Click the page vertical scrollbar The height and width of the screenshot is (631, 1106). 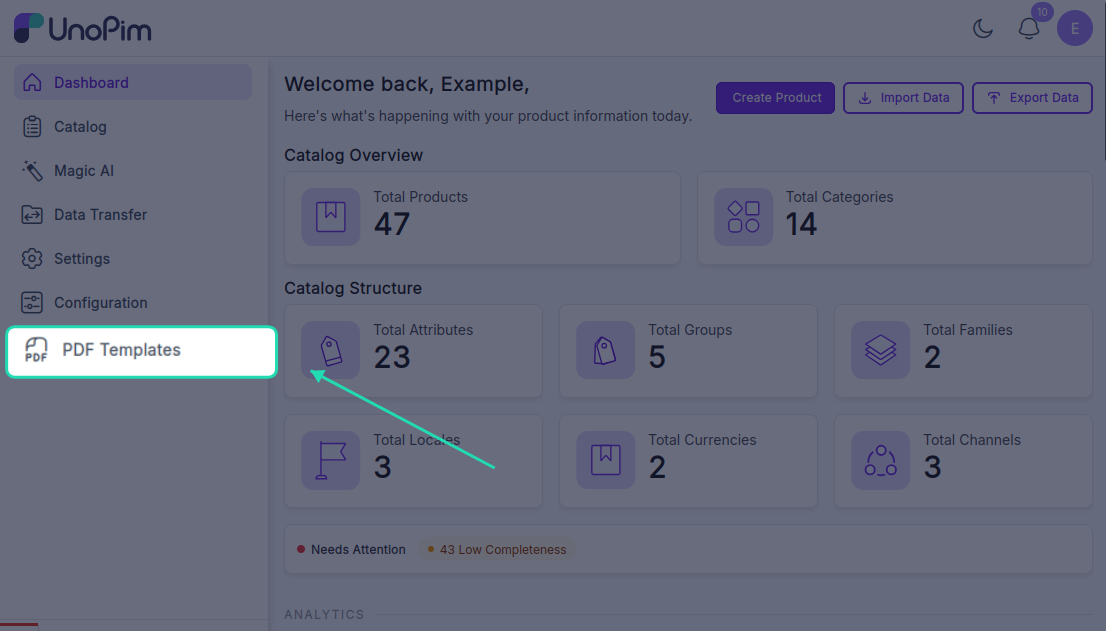[x=1103, y=79]
